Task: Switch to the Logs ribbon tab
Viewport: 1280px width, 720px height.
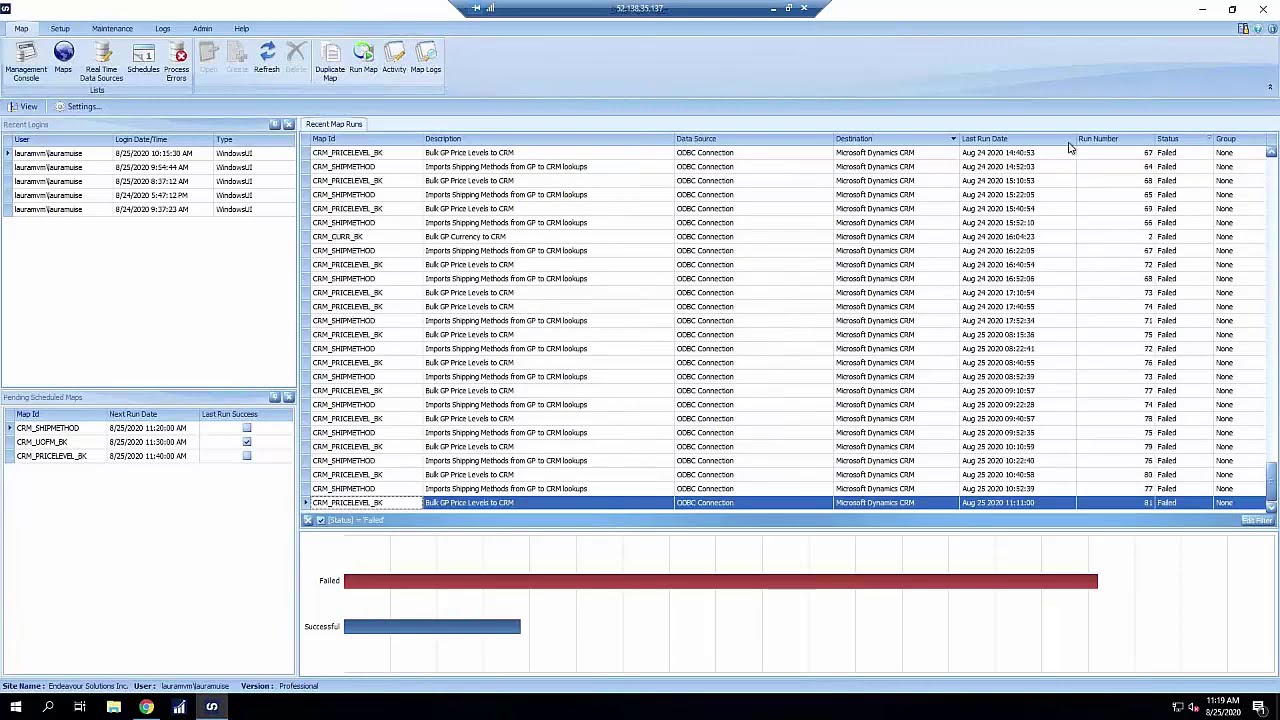Action: tap(162, 29)
